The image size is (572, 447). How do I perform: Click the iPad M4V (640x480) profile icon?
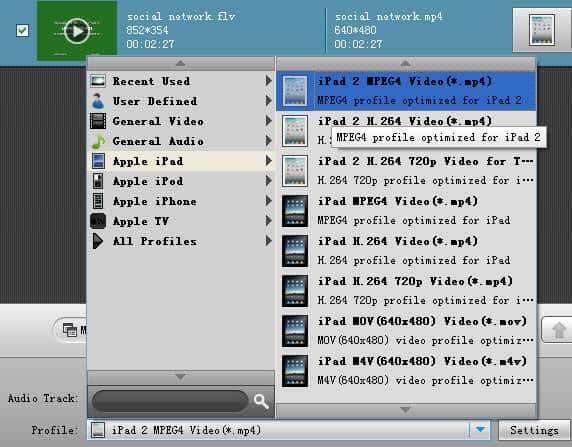295,371
